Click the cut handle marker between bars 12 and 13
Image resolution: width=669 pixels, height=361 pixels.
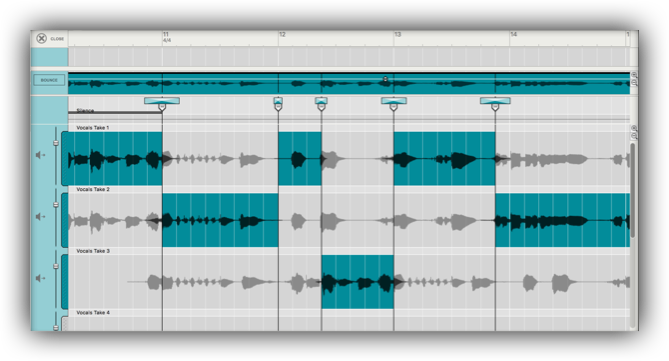(x=321, y=108)
